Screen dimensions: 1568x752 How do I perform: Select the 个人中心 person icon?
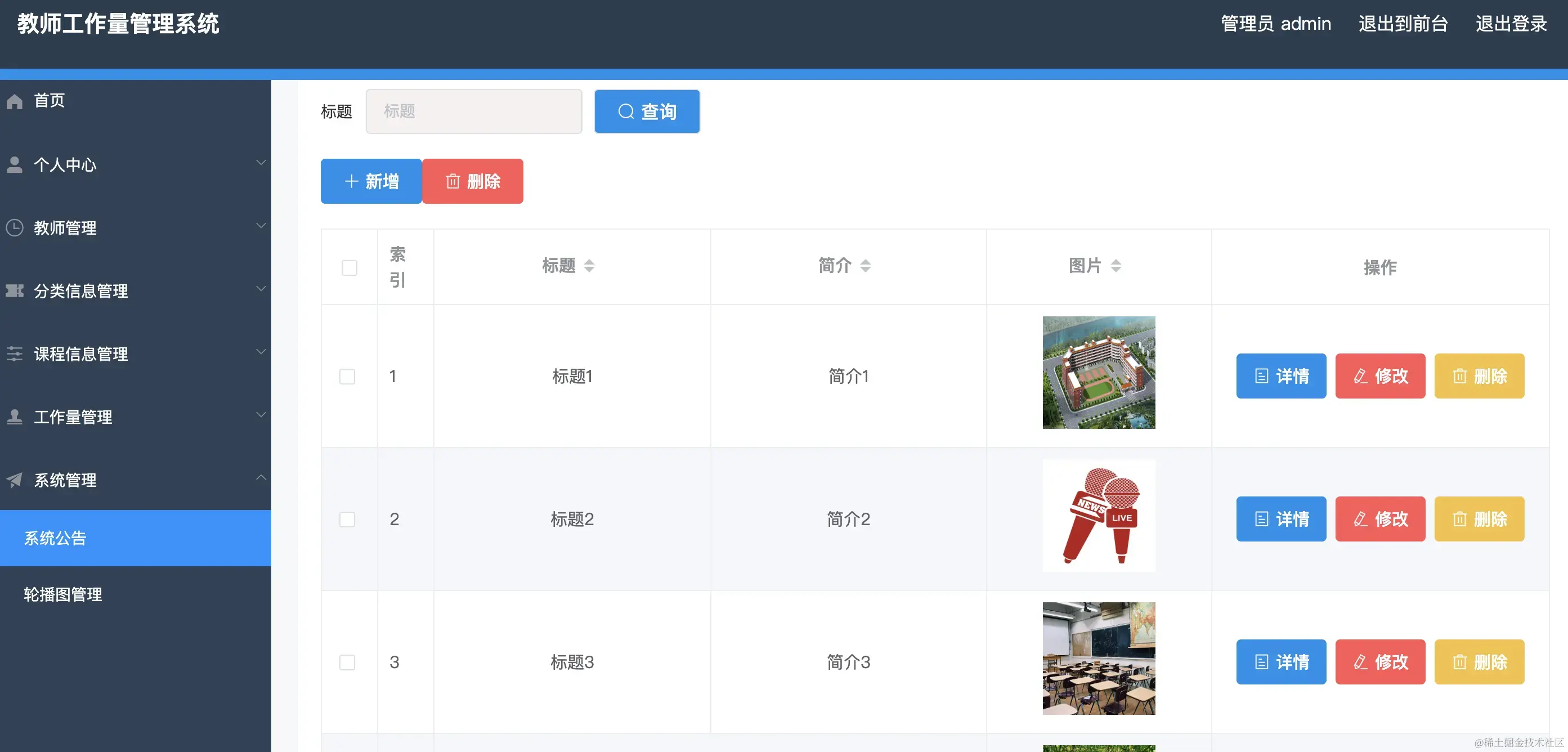point(15,164)
